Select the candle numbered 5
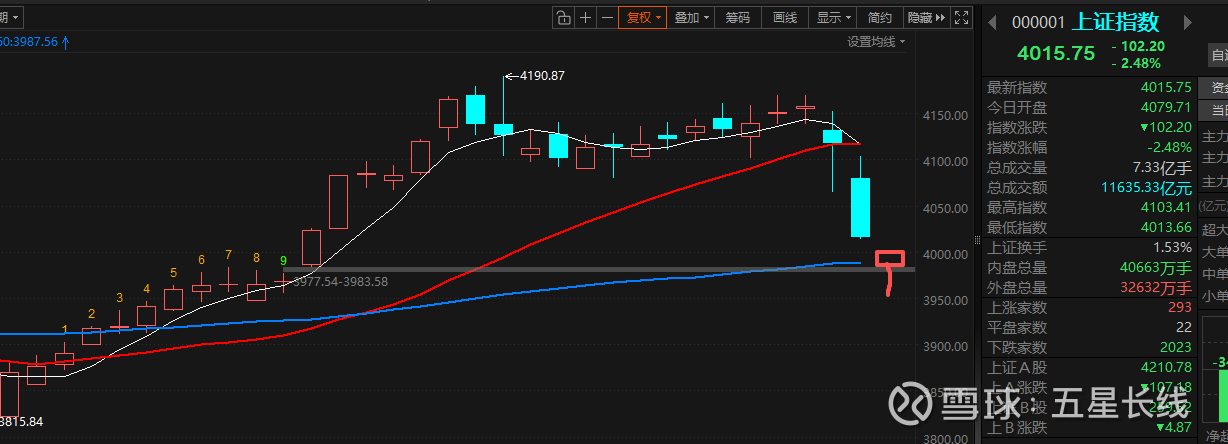Image resolution: width=1228 pixels, height=444 pixels. [x=174, y=298]
